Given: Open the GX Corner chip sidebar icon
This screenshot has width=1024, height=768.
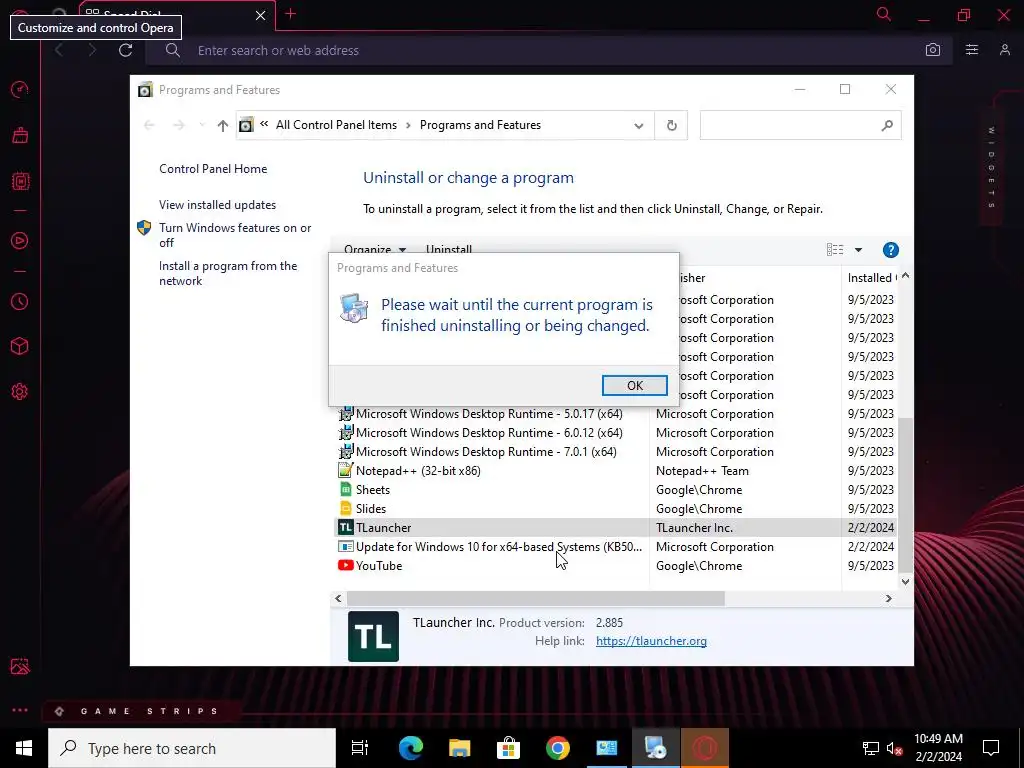Looking at the screenshot, I should 20,181.
